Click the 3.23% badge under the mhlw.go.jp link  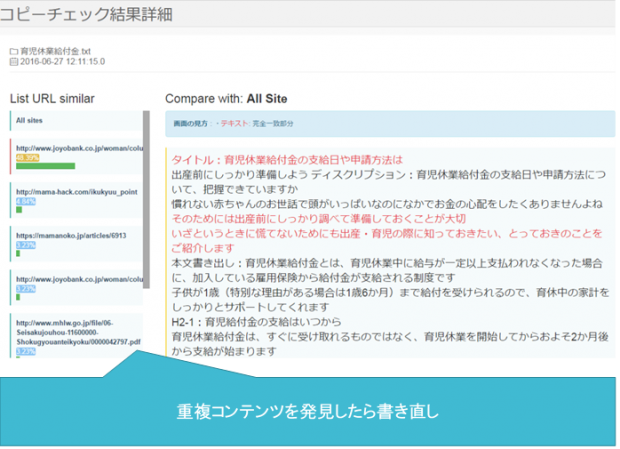point(25,352)
